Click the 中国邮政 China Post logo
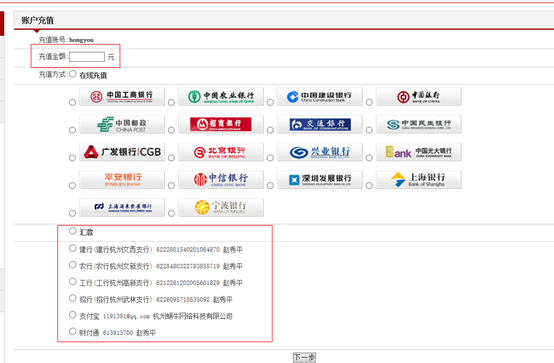The width and height of the screenshot is (554, 363). 122,124
